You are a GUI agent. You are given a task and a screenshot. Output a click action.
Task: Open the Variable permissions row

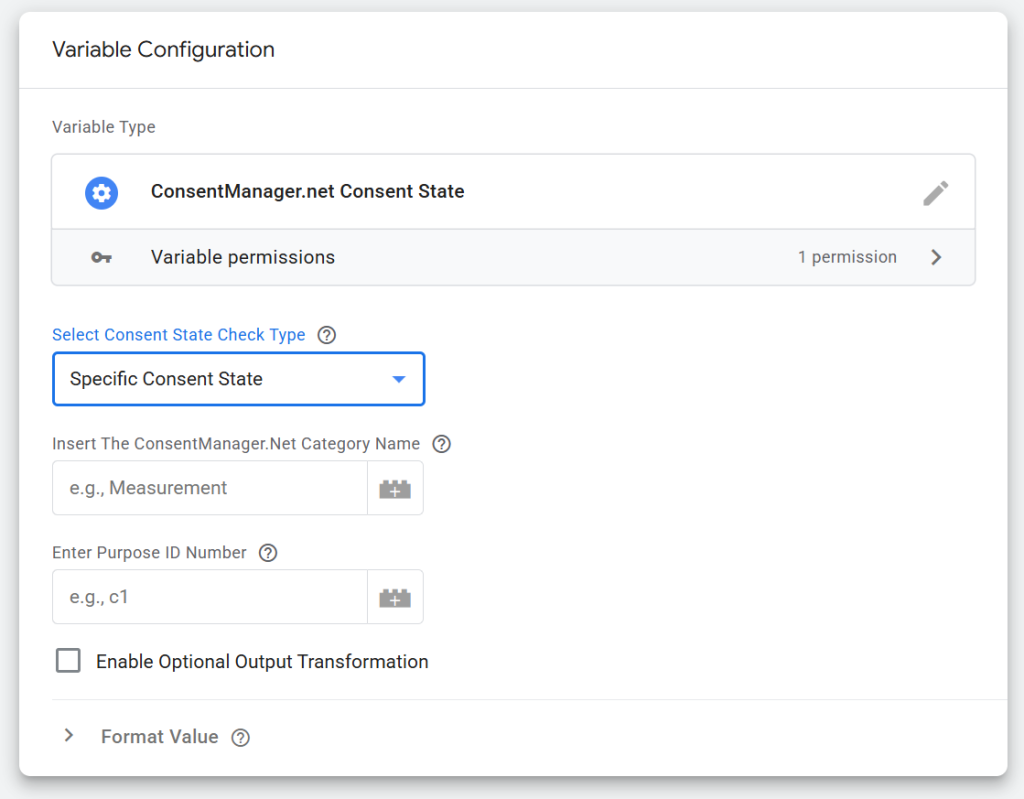tap(513, 257)
